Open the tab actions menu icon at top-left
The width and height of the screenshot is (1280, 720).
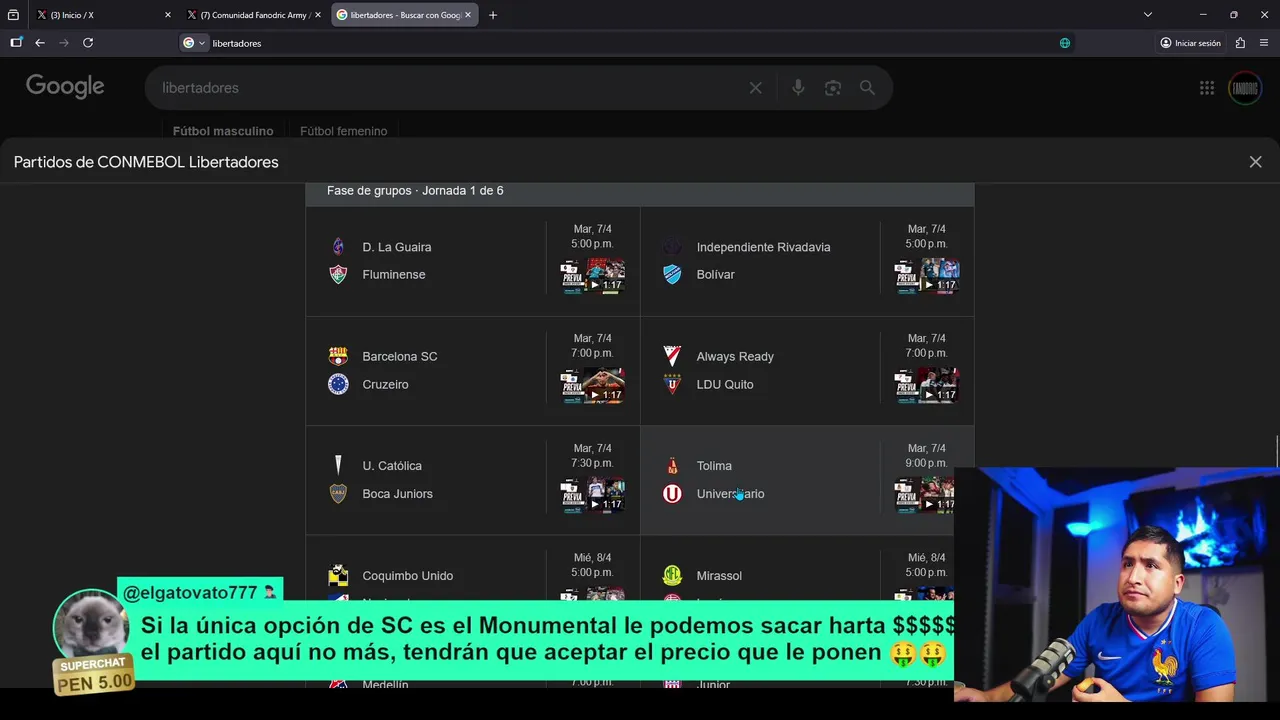(14, 15)
